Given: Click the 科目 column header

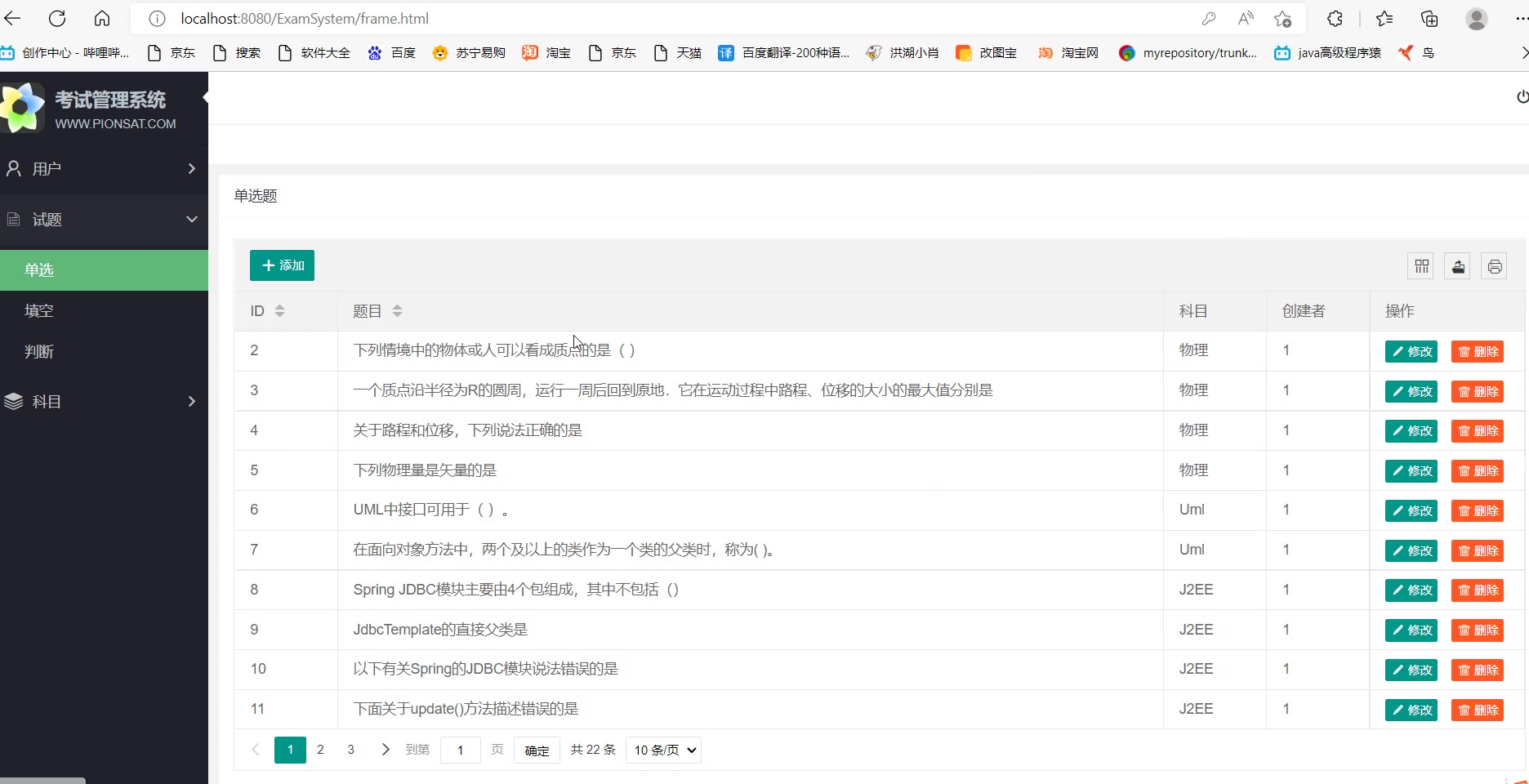Looking at the screenshot, I should (1193, 311).
